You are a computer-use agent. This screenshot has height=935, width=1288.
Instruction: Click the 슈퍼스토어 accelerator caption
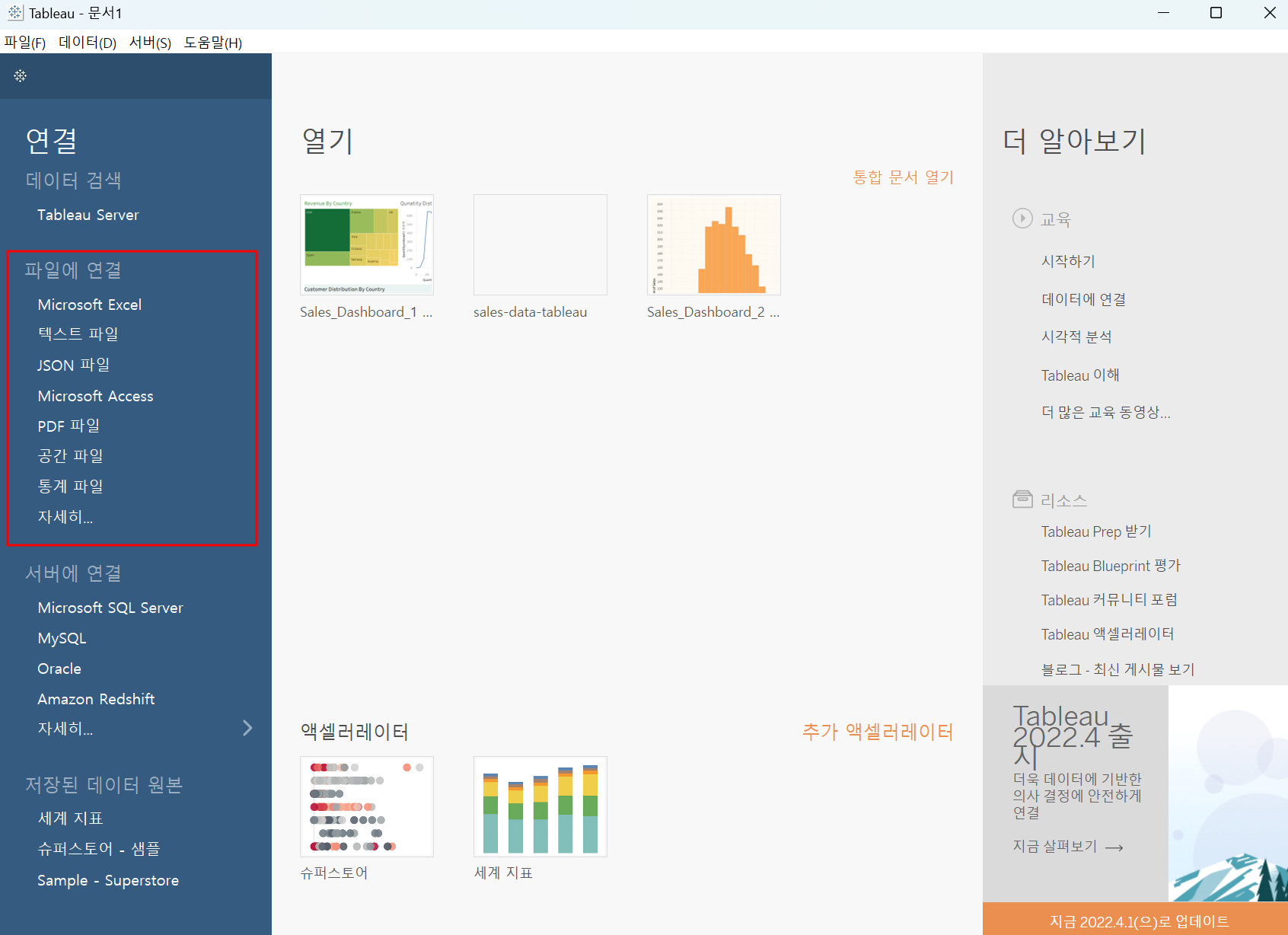pos(334,873)
